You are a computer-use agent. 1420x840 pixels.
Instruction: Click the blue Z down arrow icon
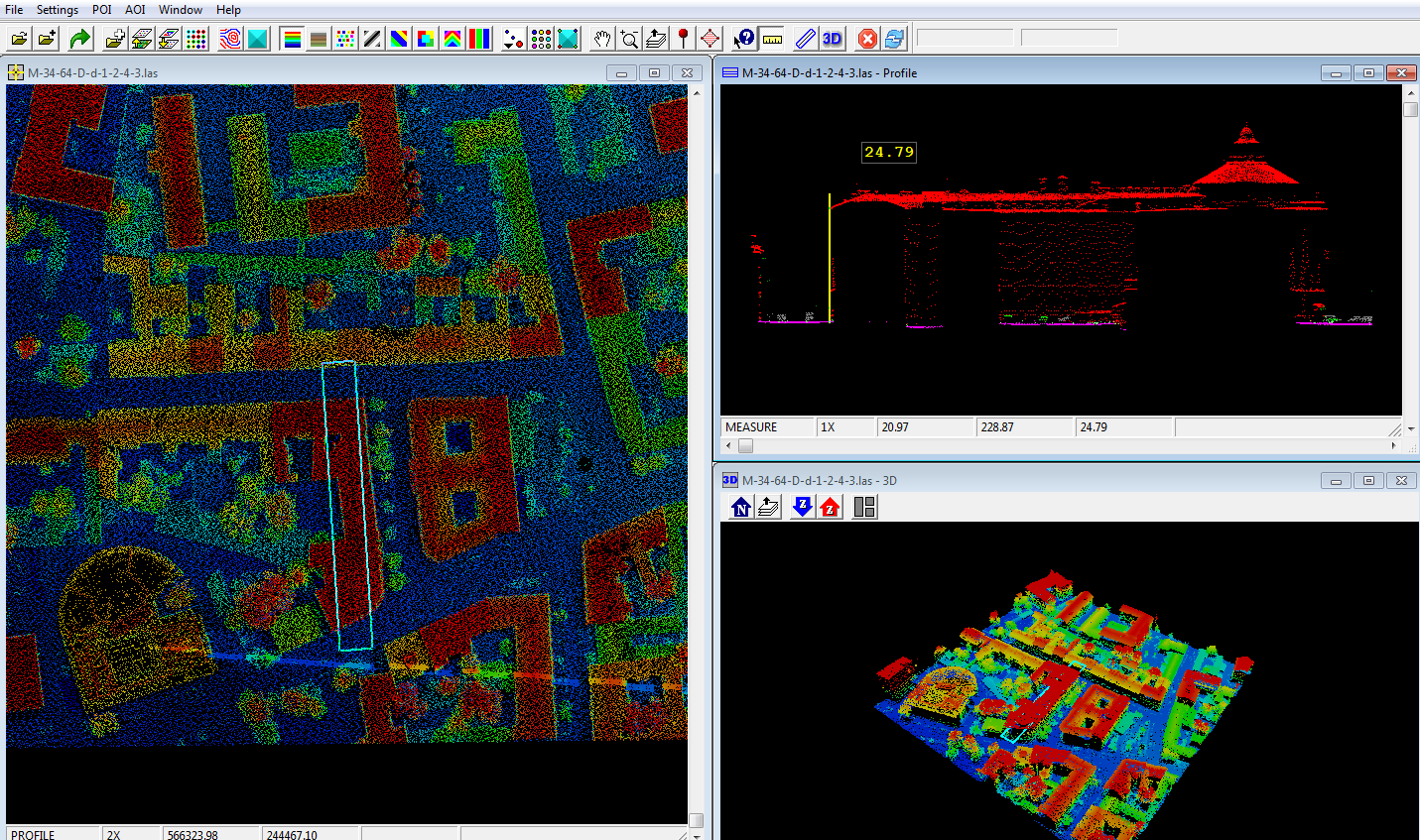(803, 507)
